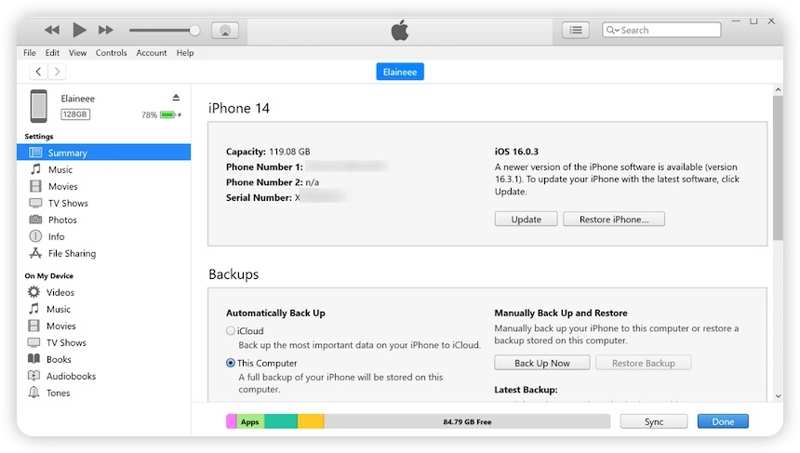Go back with the left chevron
This screenshot has width=800, height=453.
38,71
